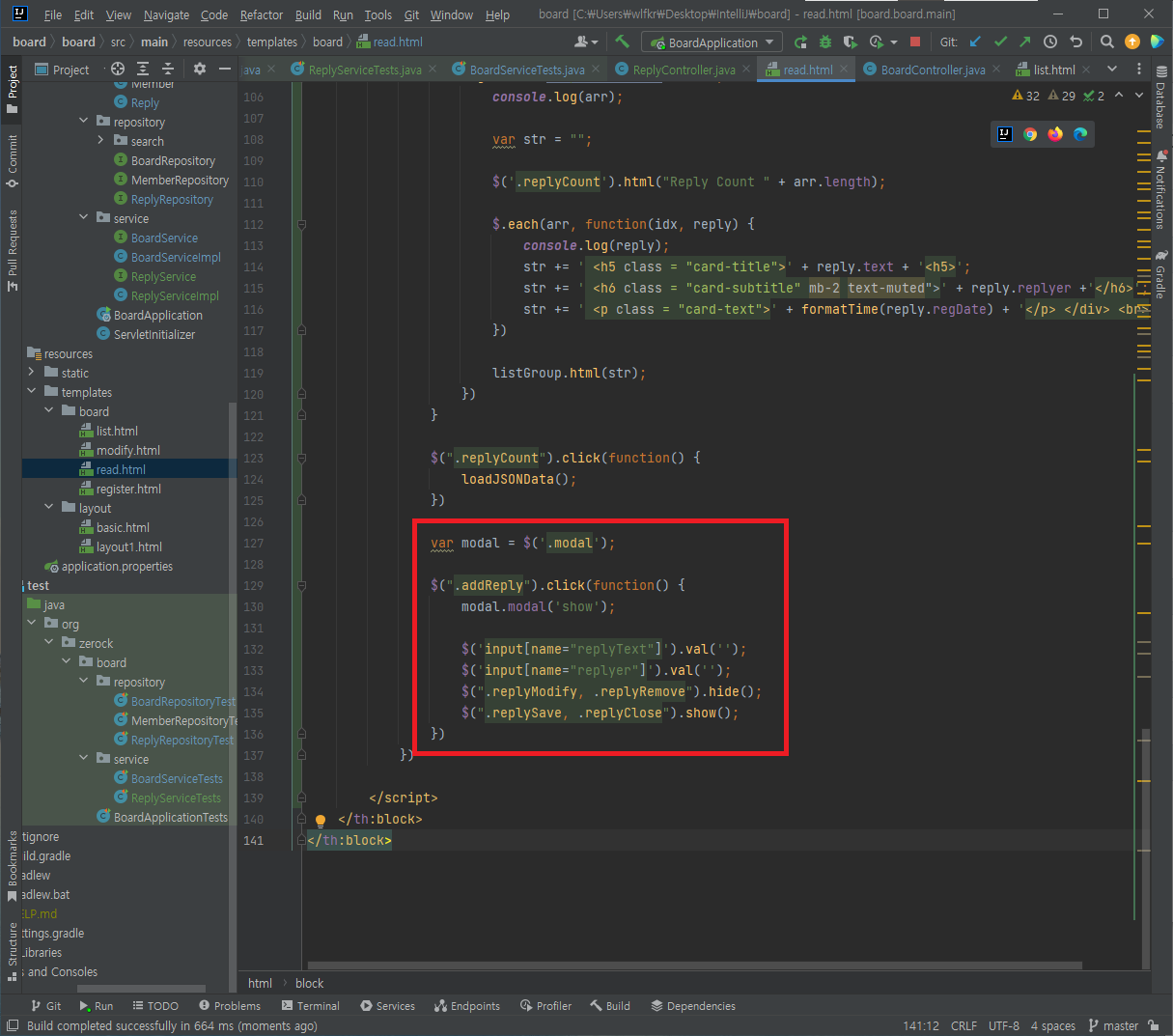Open the Notifications tool window
The height and width of the screenshot is (1036, 1173).
[1161, 189]
